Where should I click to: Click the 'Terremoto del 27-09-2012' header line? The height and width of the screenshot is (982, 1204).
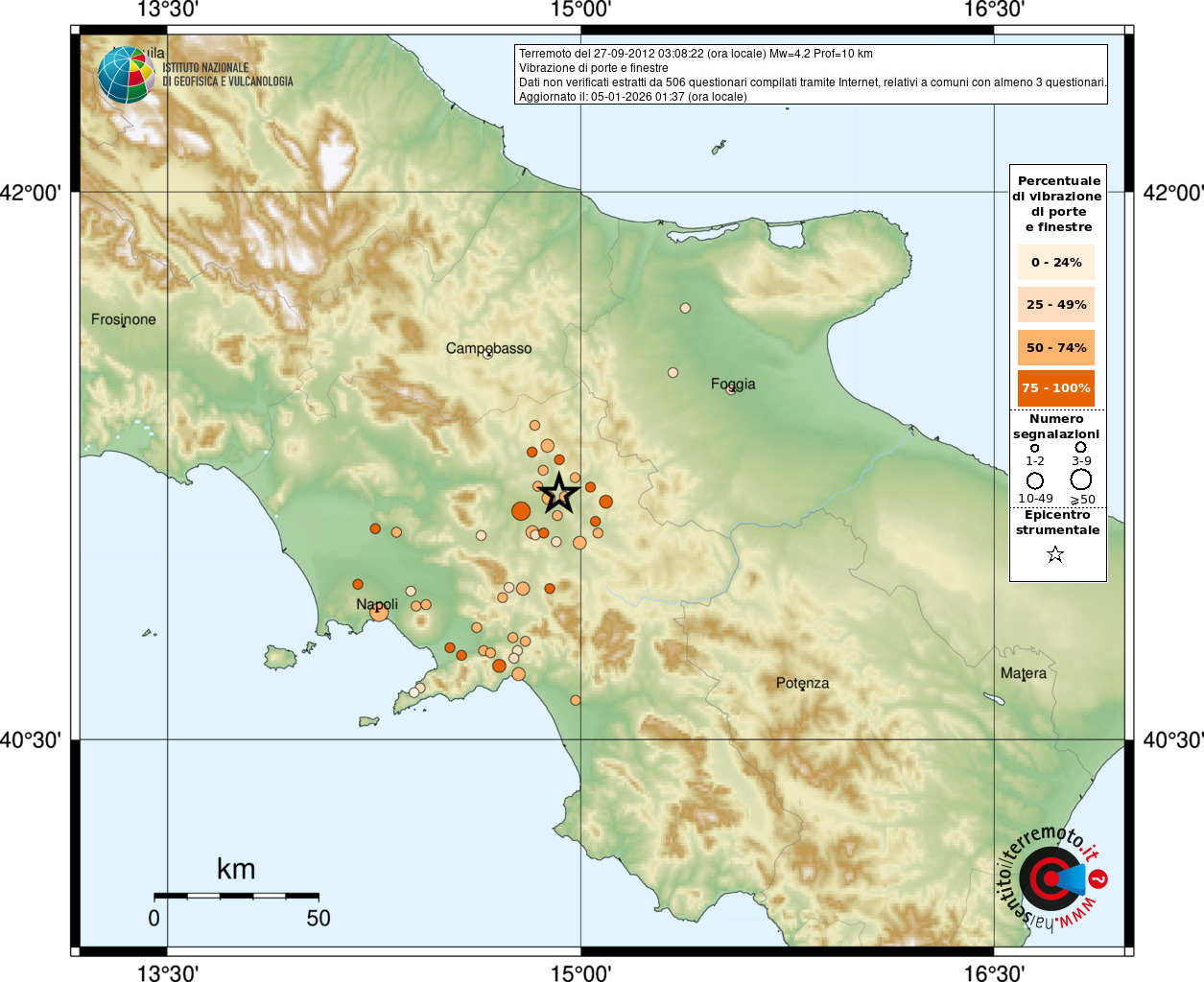696,54
